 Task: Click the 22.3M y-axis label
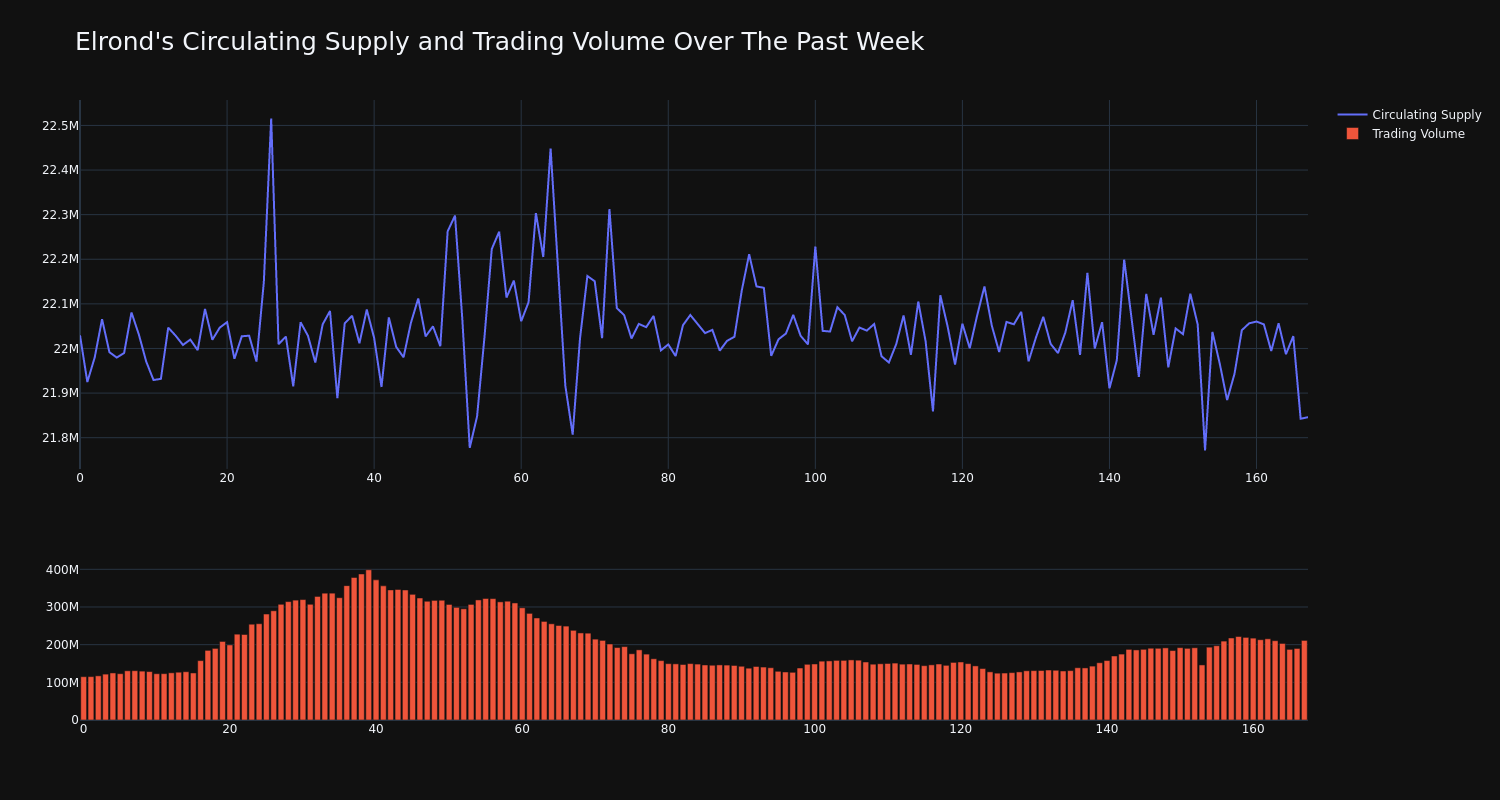[60, 215]
